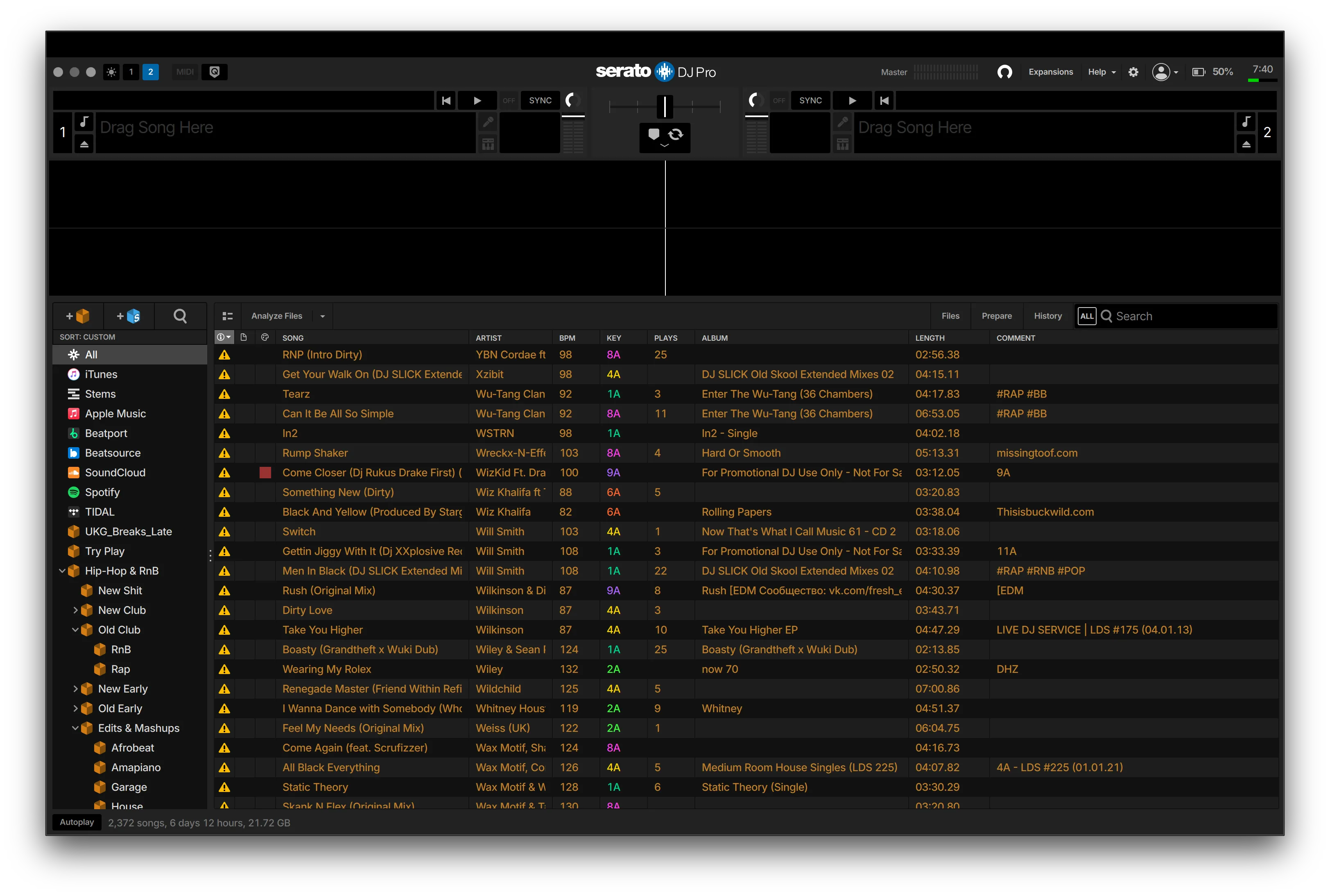Click the circular loop arrows icon in center
This screenshot has width=1330, height=896.
tap(675, 134)
